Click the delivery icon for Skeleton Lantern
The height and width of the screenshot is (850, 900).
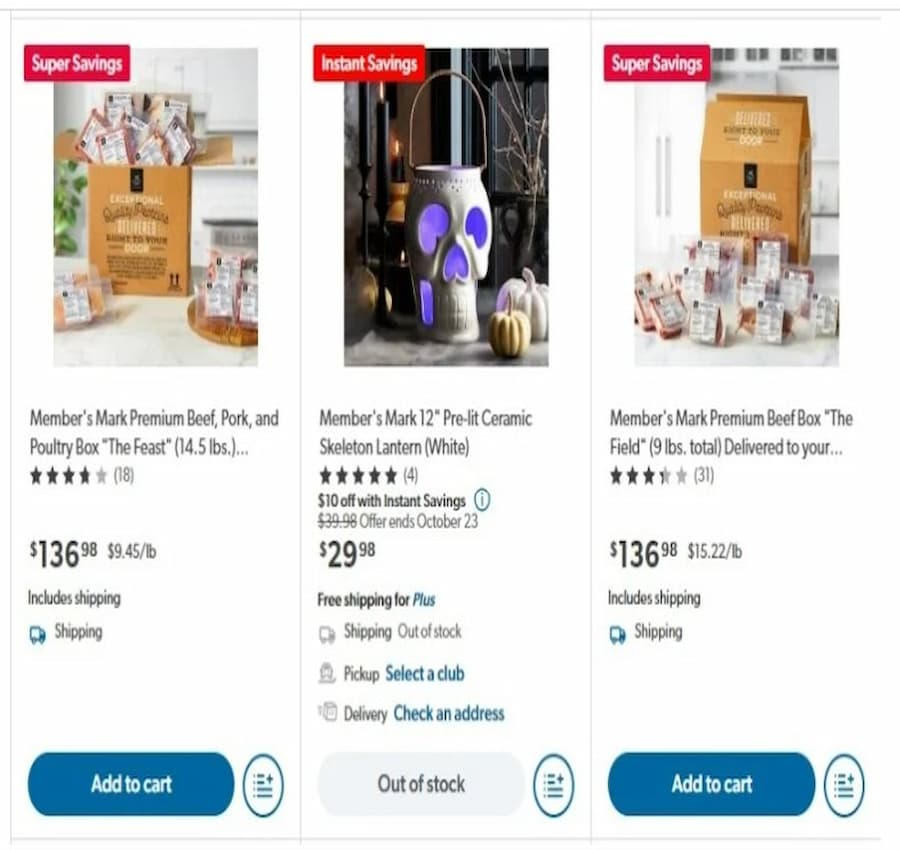coord(328,712)
